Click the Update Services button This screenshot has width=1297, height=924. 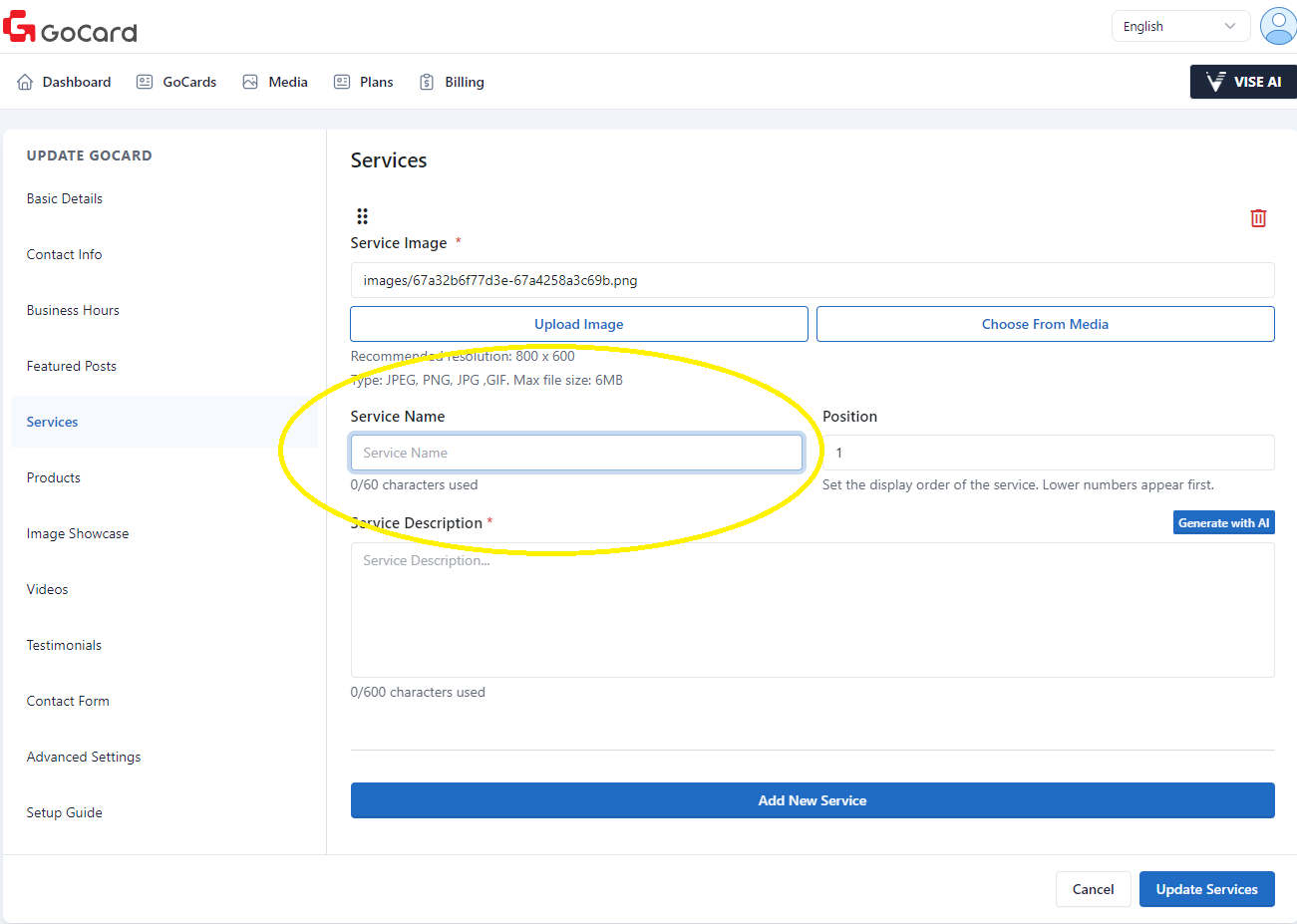[x=1206, y=889]
